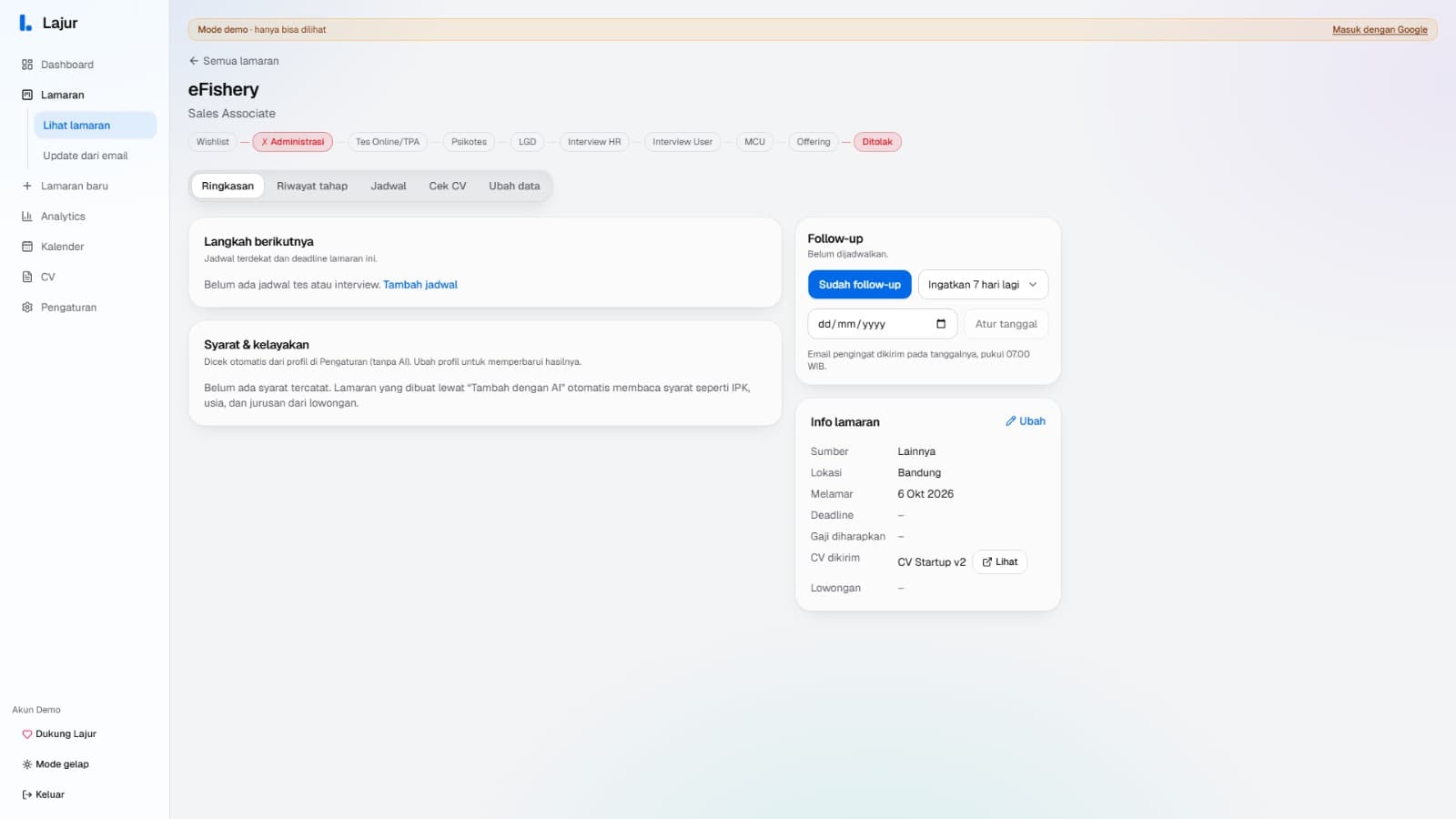The height and width of the screenshot is (819, 1456).
Task: Click the Atur tanggal button
Action: click(1006, 324)
